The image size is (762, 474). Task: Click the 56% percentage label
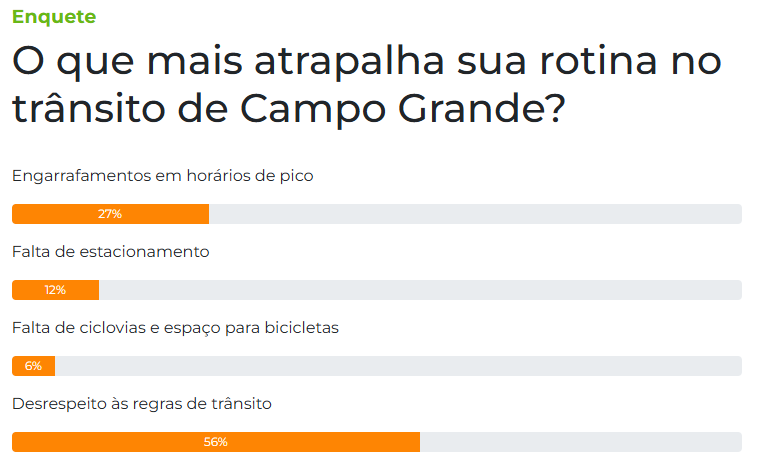pos(216,442)
